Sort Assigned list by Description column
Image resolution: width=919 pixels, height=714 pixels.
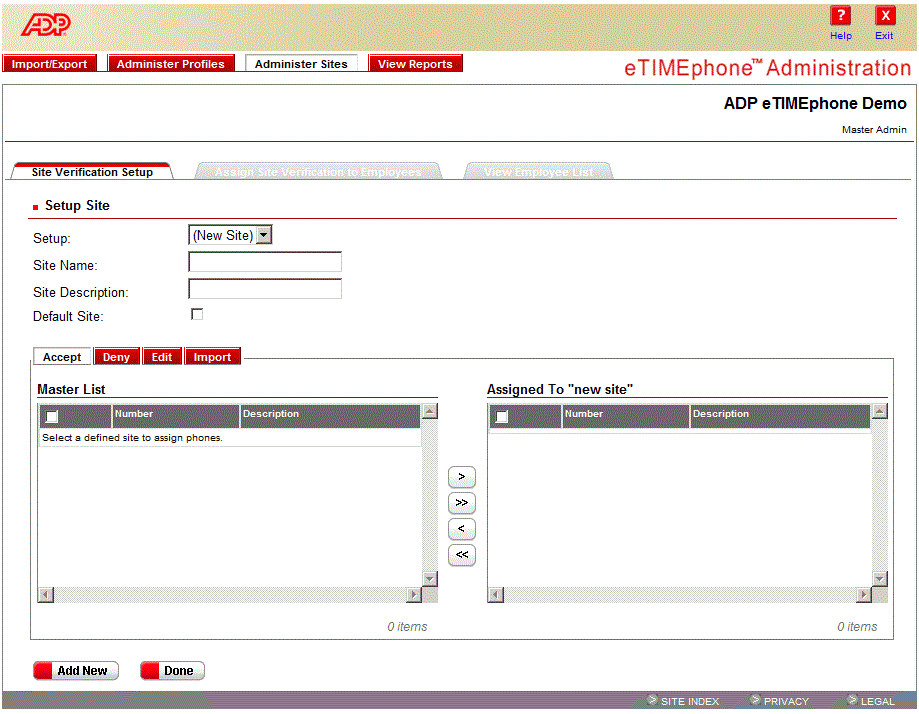[780, 414]
